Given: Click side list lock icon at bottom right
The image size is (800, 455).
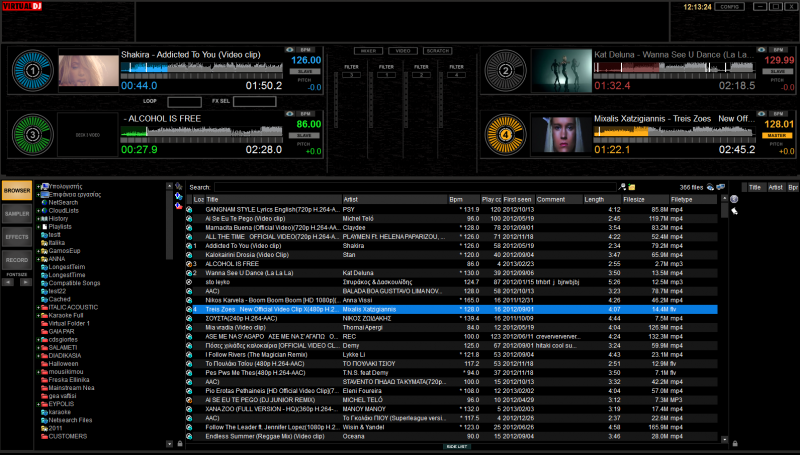Looking at the screenshot, I should 735,444.
